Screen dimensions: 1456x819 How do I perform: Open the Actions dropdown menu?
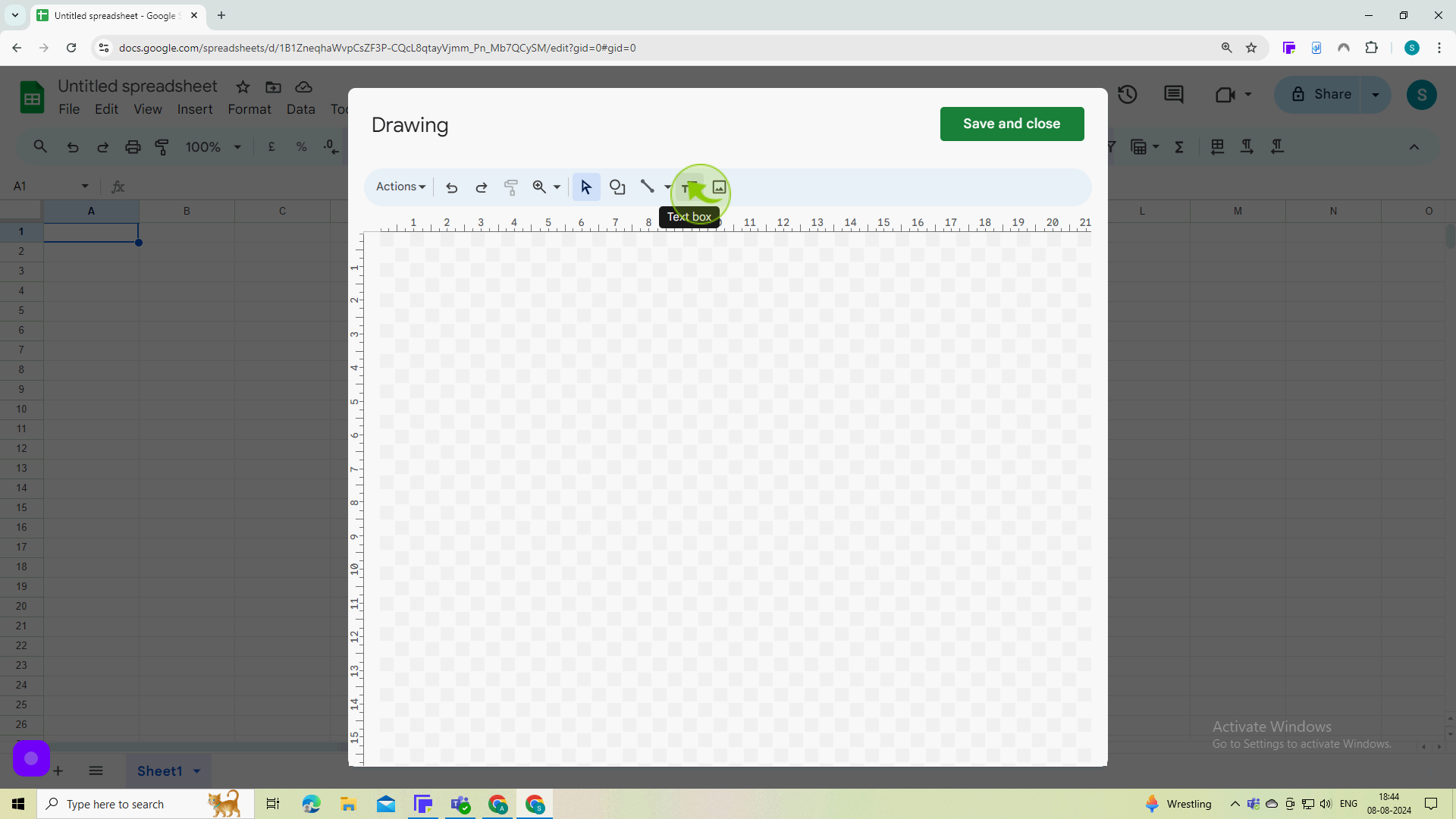(400, 187)
